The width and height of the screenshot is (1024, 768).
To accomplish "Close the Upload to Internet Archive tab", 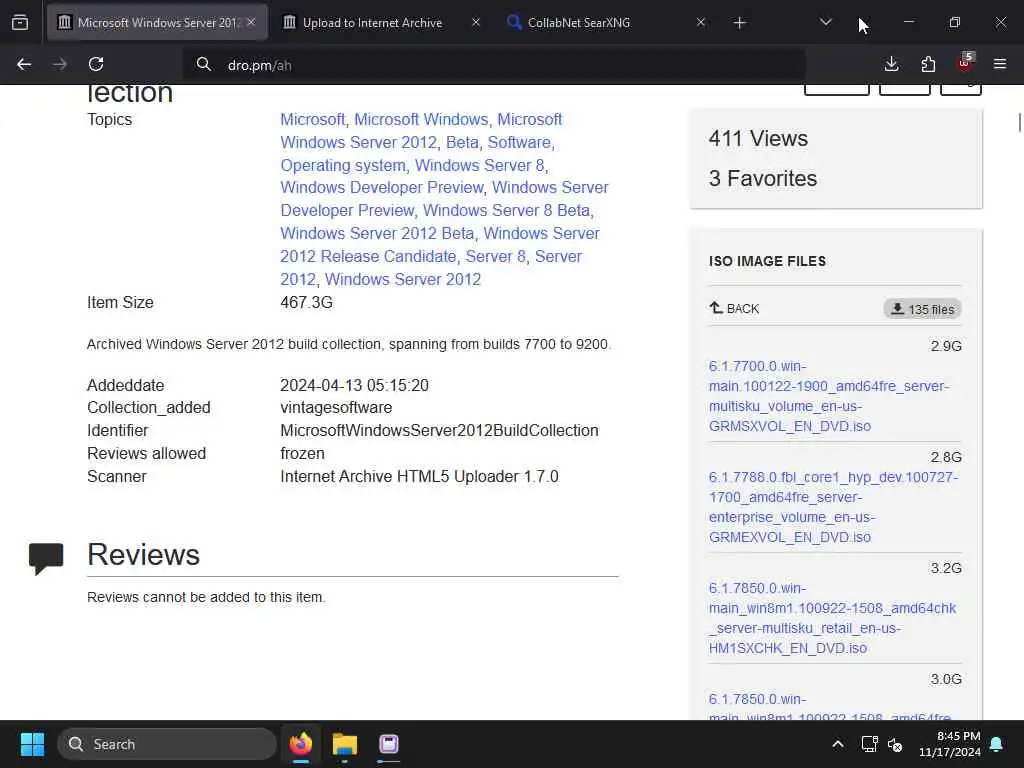I will tap(476, 22).
